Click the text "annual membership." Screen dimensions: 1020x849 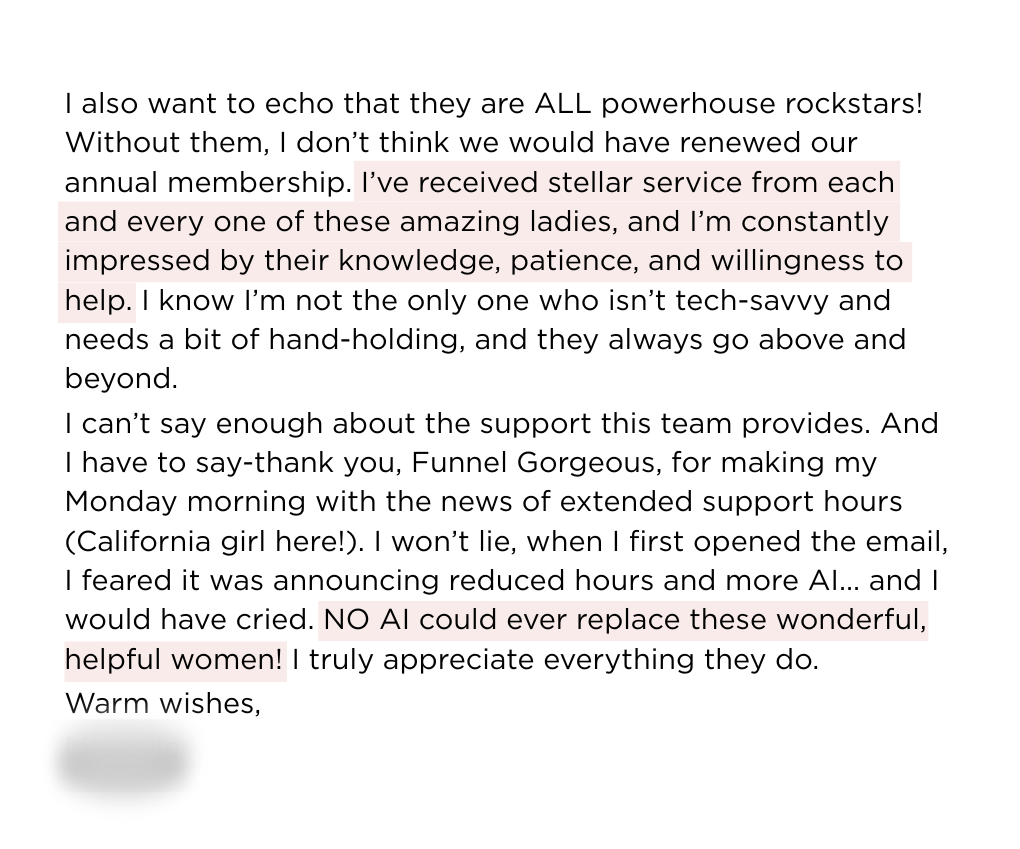(208, 183)
